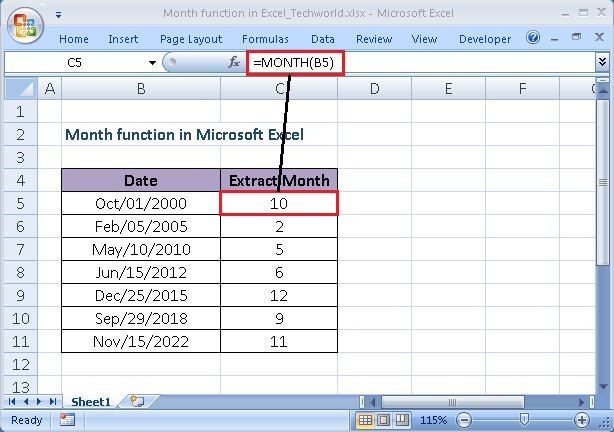Select month result cell showing 10
The width and height of the screenshot is (614, 432).
tap(279, 203)
